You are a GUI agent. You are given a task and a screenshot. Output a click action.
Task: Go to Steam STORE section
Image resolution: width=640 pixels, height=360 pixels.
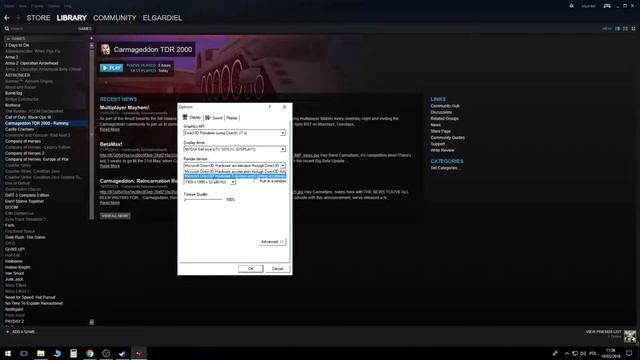[38, 18]
